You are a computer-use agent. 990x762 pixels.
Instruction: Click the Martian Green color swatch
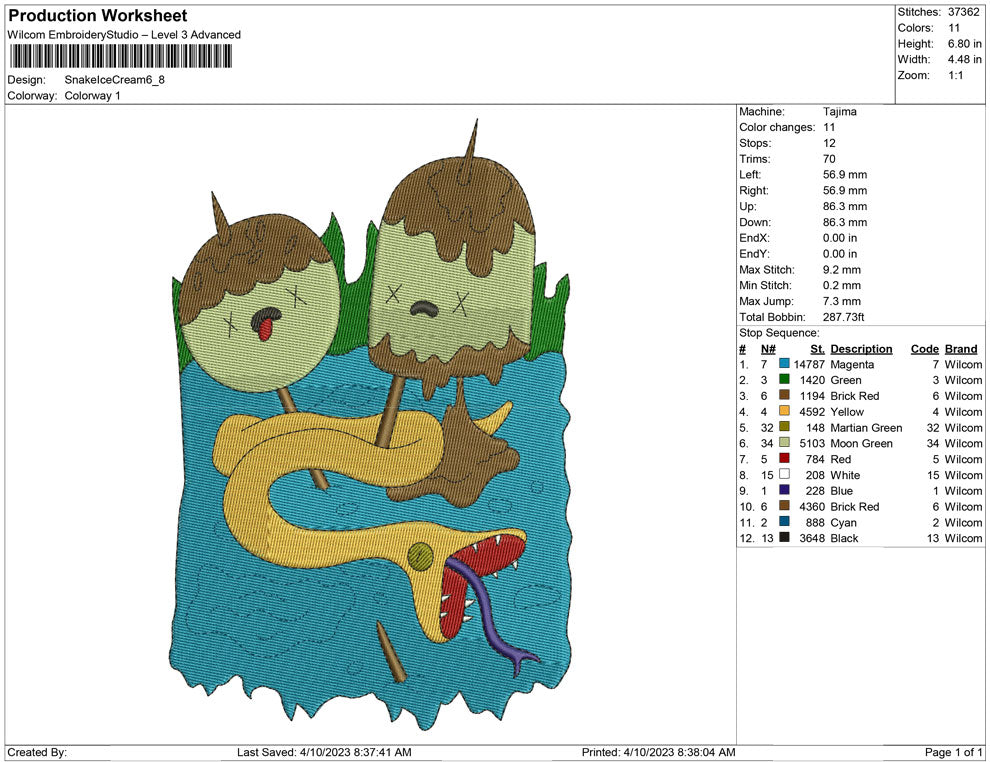click(784, 427)
